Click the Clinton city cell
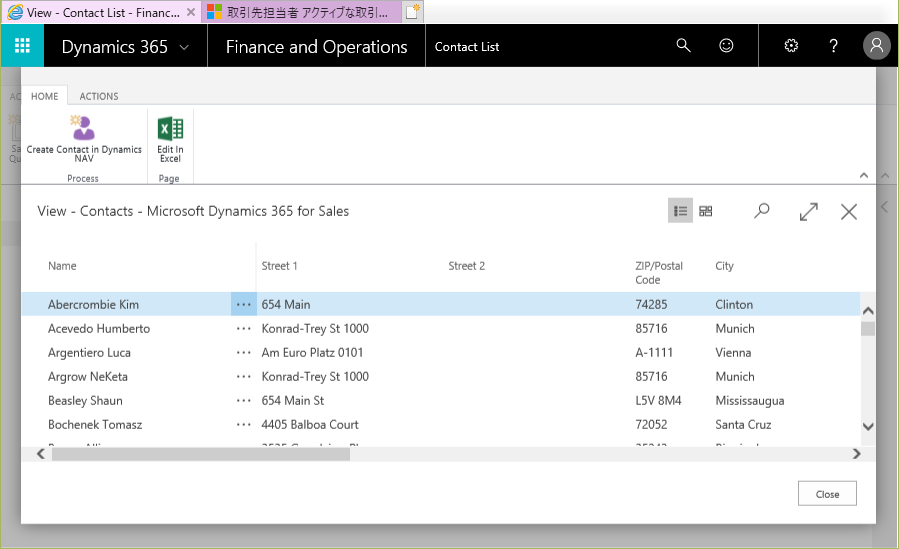 pyautogui.click(x=734, y=304)
